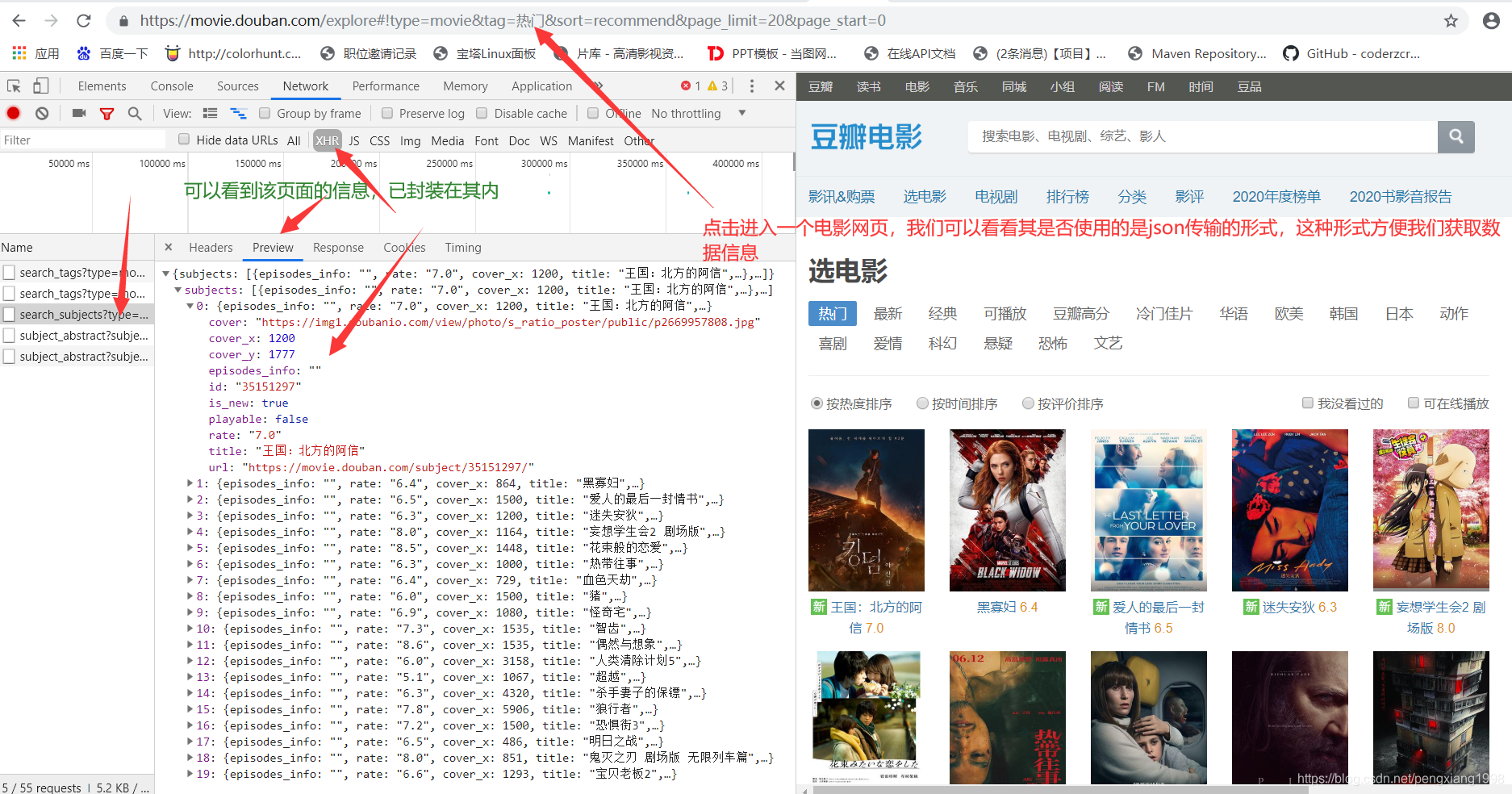This screenshot has height=794, width=1512.
Task: Open the Timing tab
Action: (463, 248)
